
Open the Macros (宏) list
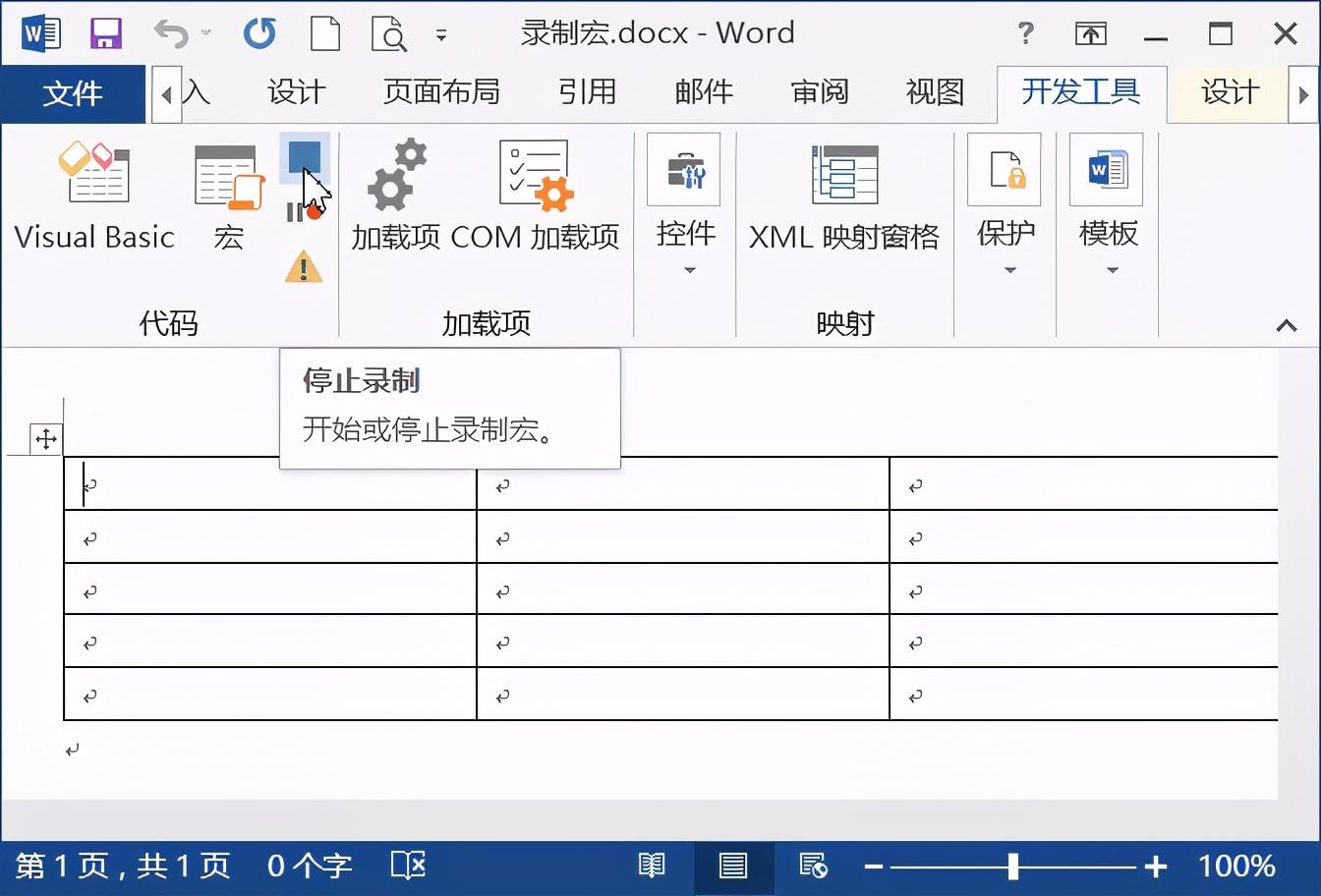coord(229,196)
